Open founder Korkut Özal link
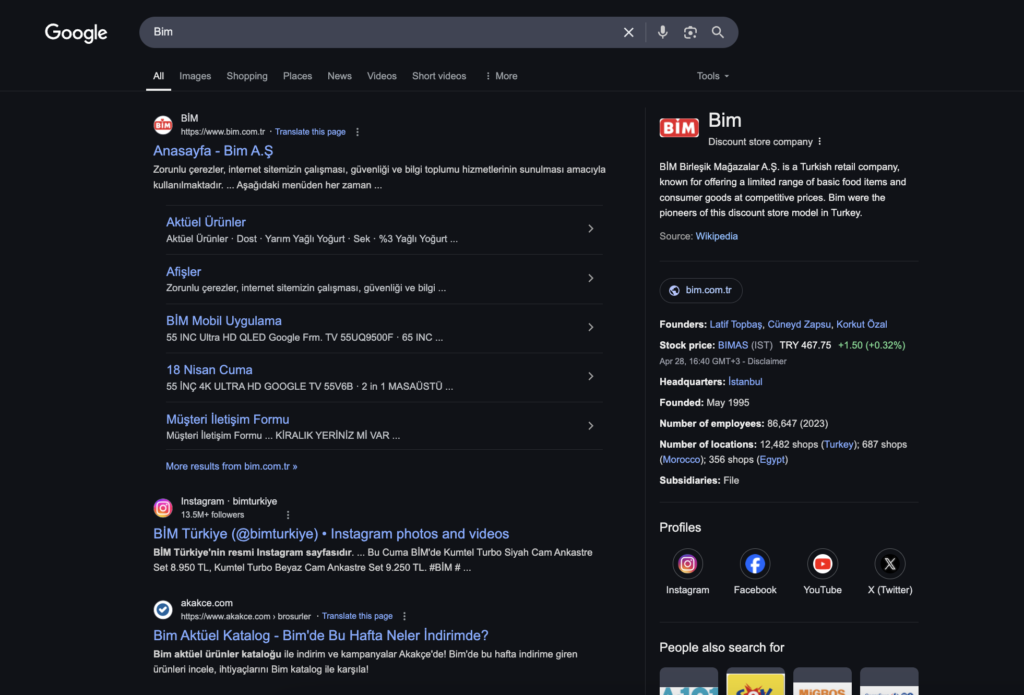Image resolution: width=1024 pixels, height=695 pixels. click(861, 325)
